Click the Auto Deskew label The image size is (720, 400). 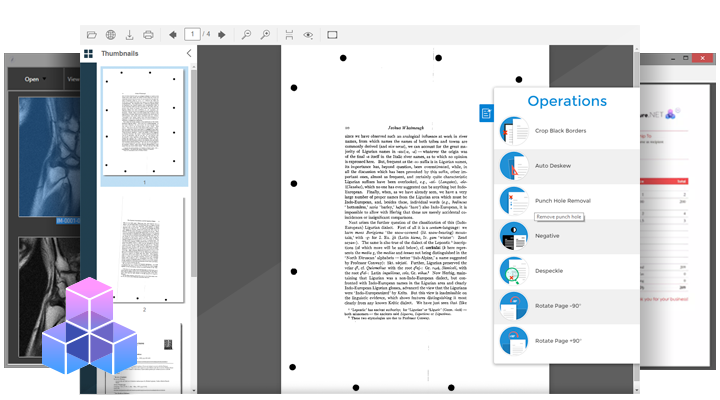pyautogui.click(x=553, y=166)
